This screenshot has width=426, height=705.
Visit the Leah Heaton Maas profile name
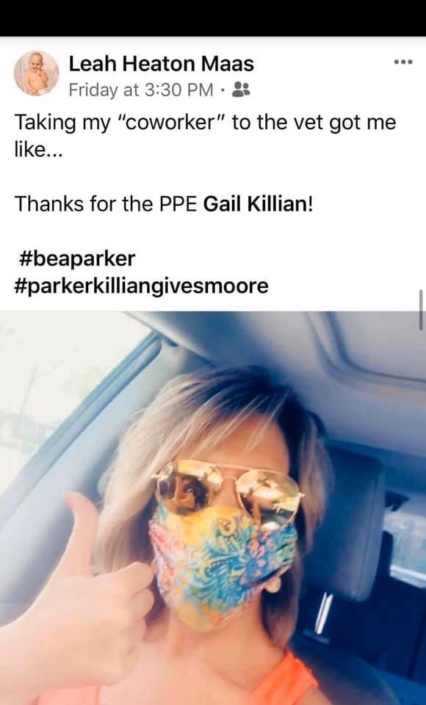coord(161,64)
